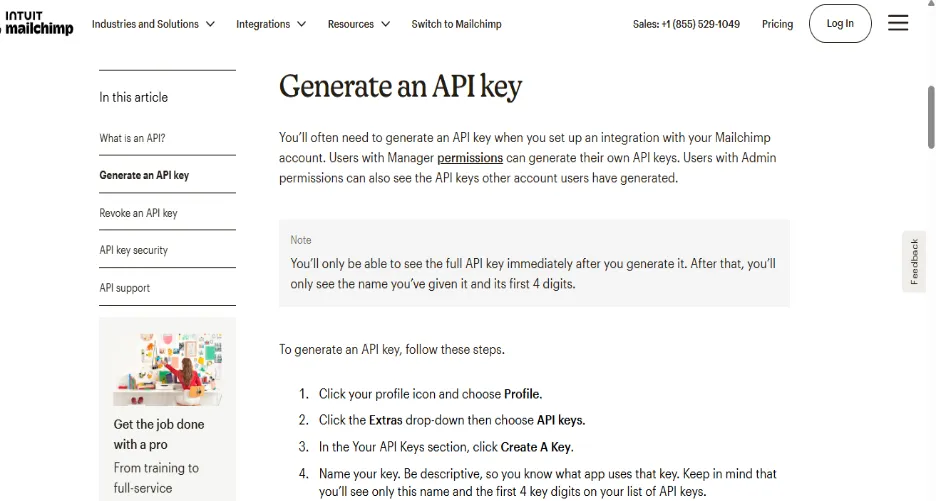
Task: Go to Revoke an API key section
Action: pos(138,213)
